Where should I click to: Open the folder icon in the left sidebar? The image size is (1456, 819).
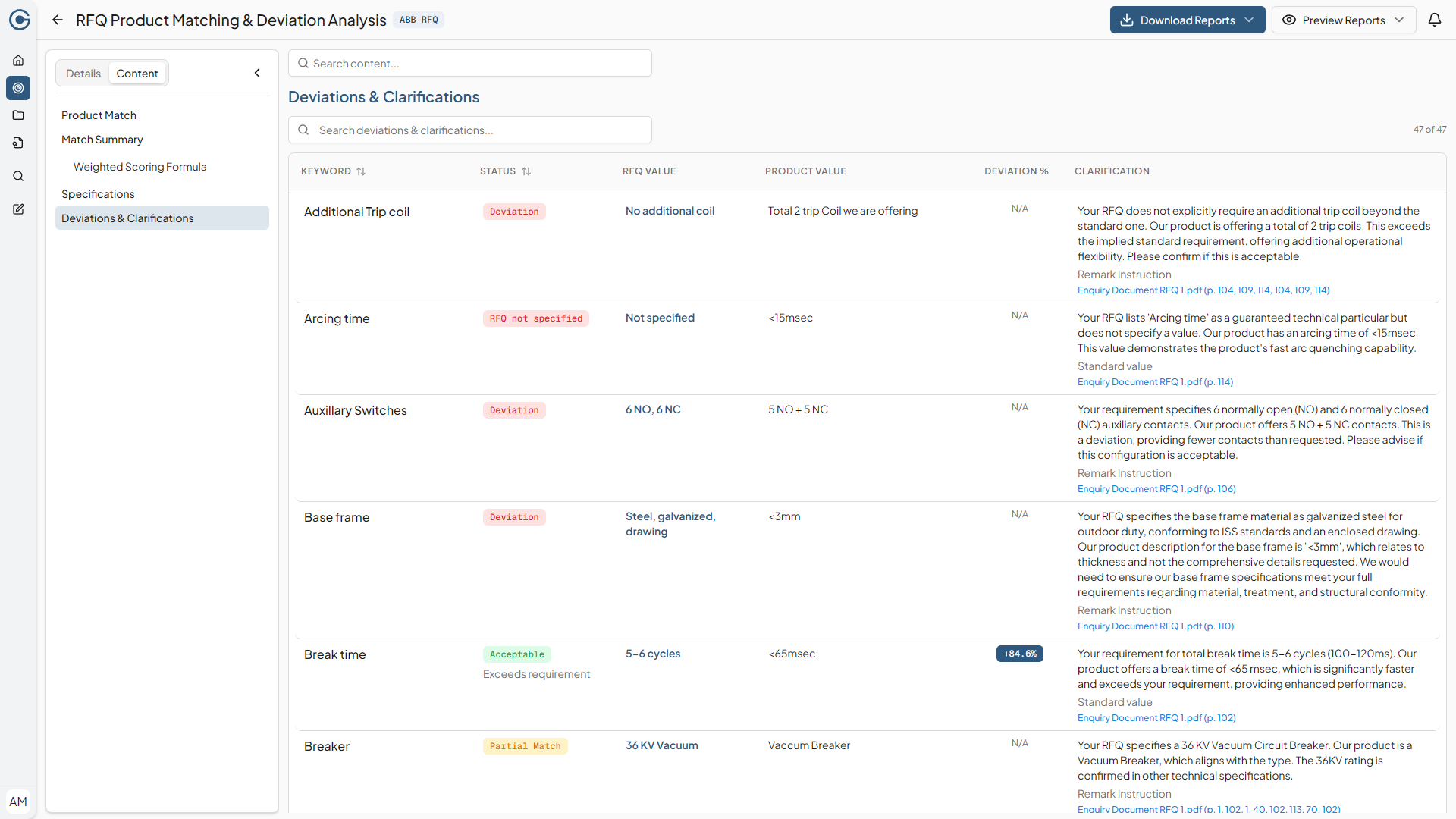point(18,115)
